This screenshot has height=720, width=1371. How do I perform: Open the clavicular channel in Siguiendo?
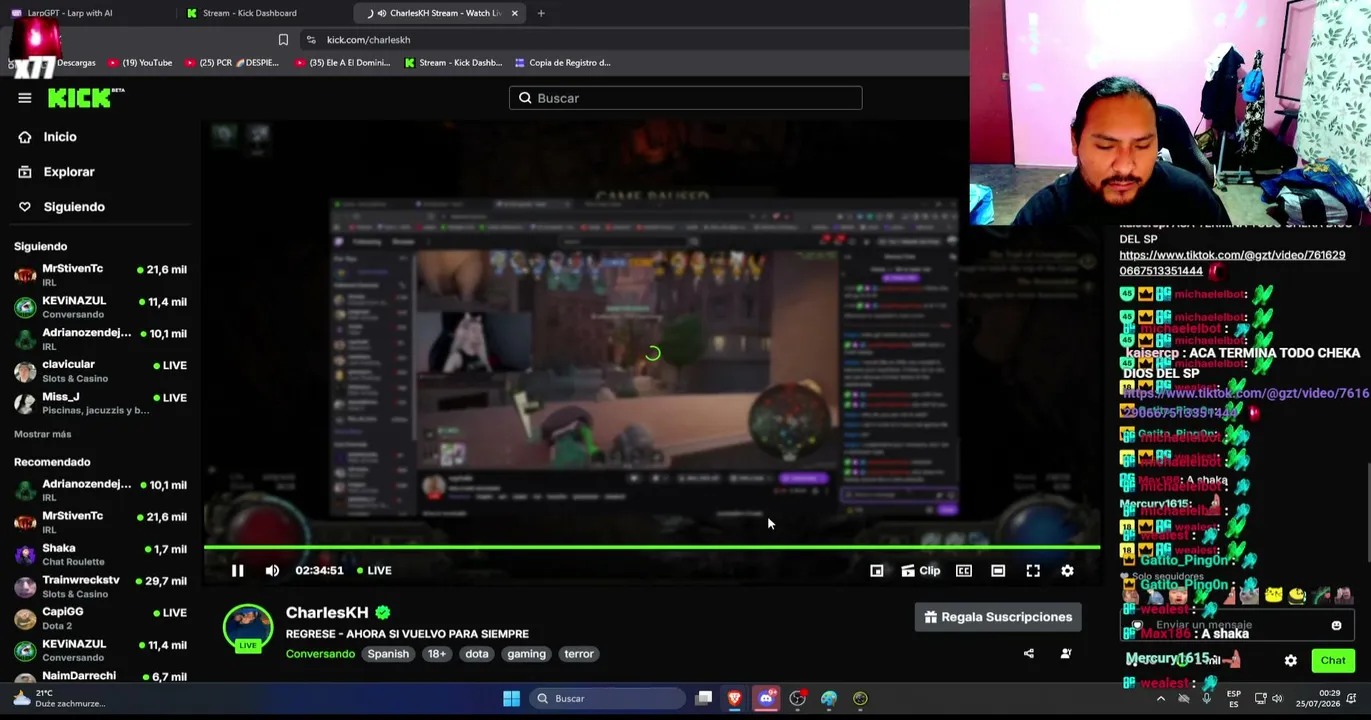point(98,371)
